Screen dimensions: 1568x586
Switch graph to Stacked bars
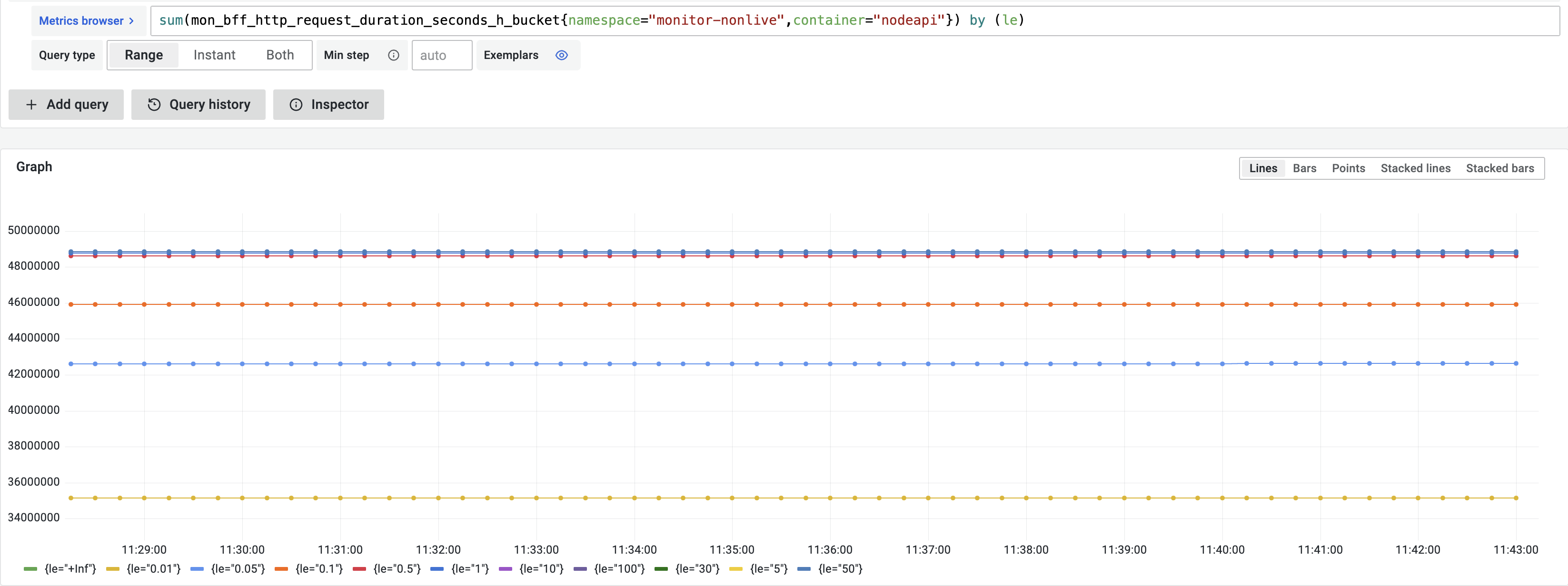click(x=1499, y=168)
